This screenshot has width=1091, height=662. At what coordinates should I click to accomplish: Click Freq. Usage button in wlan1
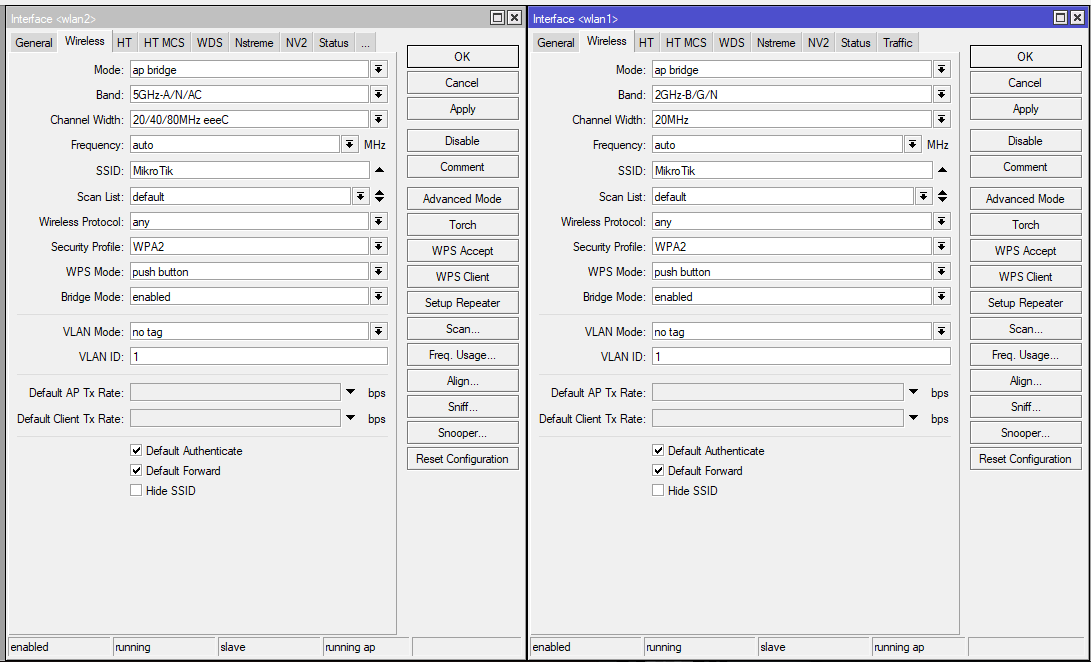click(x=1025, y=355)
